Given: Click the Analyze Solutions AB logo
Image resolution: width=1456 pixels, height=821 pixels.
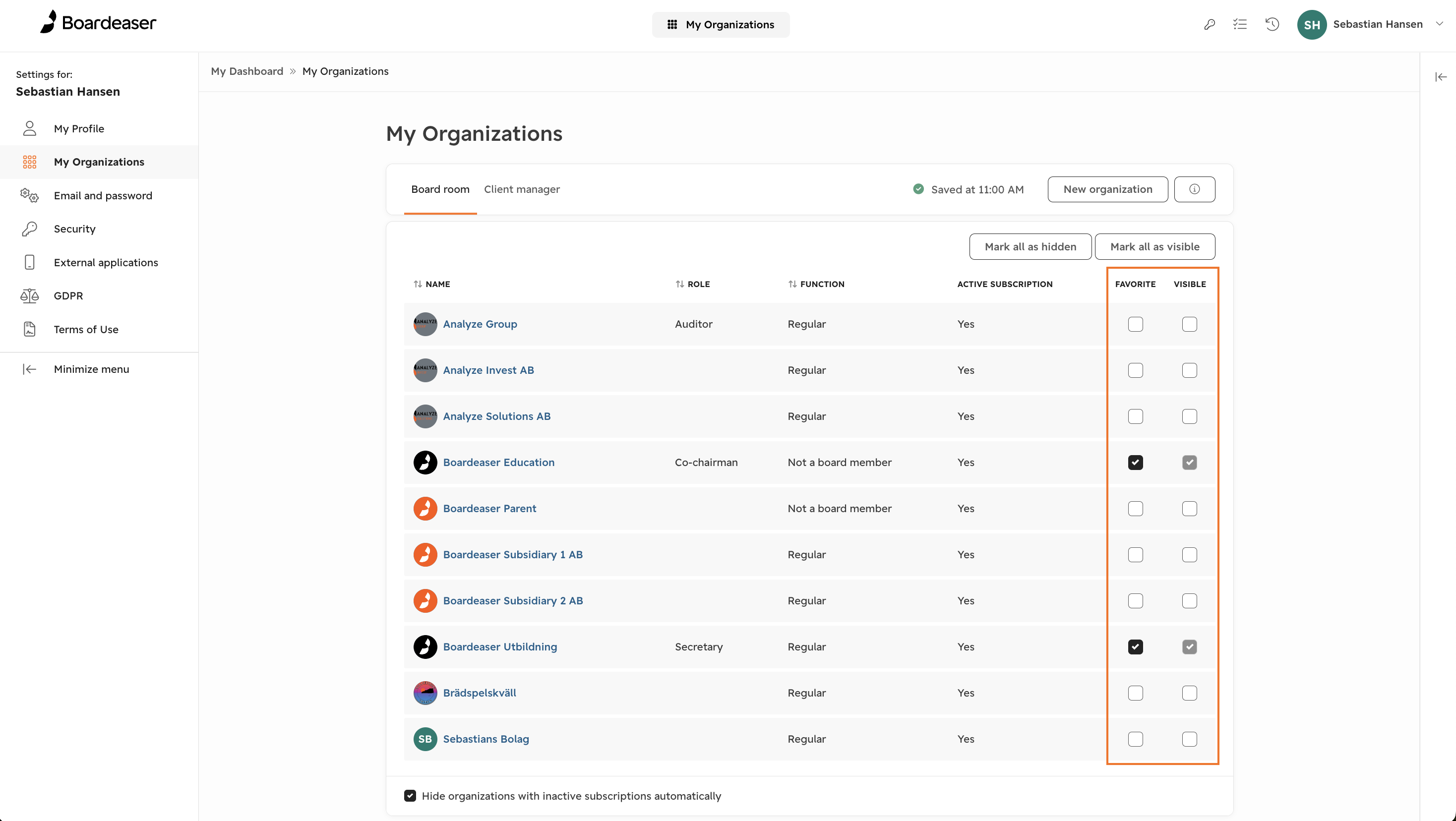Looking at the screenshot, I should pyautogui.click(x=425, y=416).
